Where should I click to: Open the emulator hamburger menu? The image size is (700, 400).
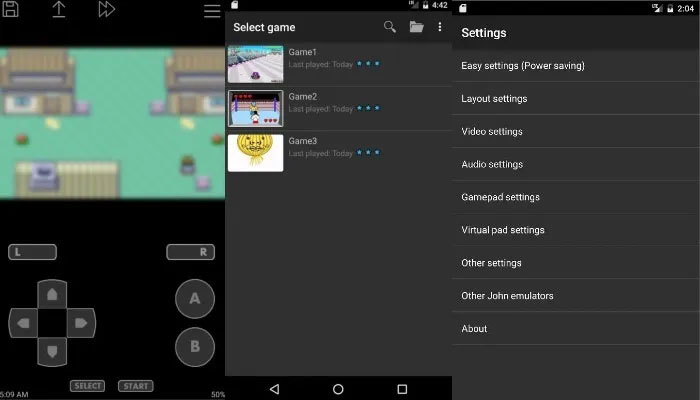tap(212, 11)
